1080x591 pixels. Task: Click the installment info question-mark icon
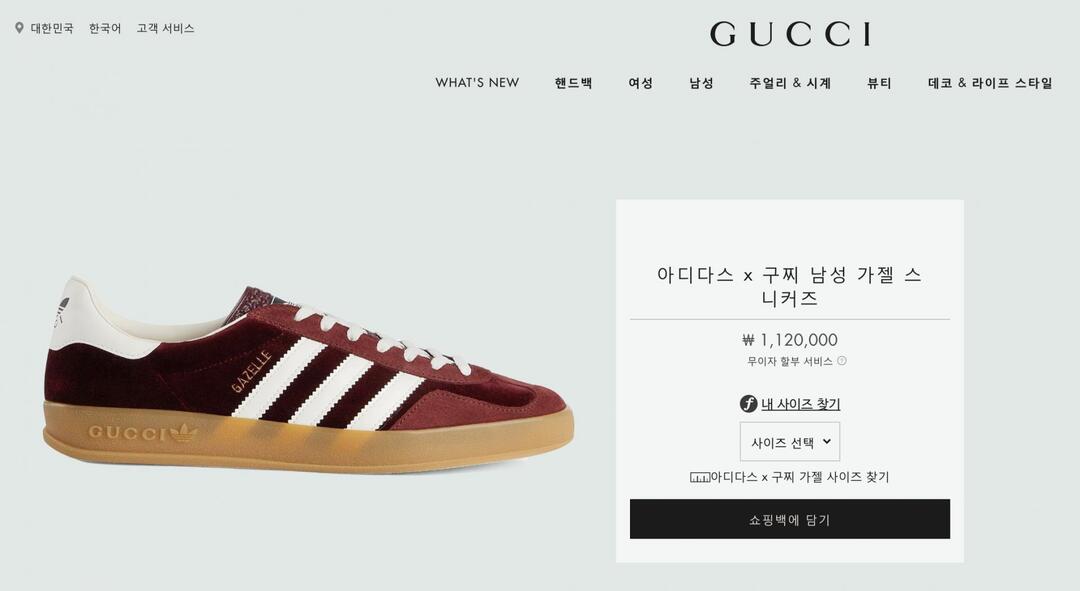click(x=842, y=361)
